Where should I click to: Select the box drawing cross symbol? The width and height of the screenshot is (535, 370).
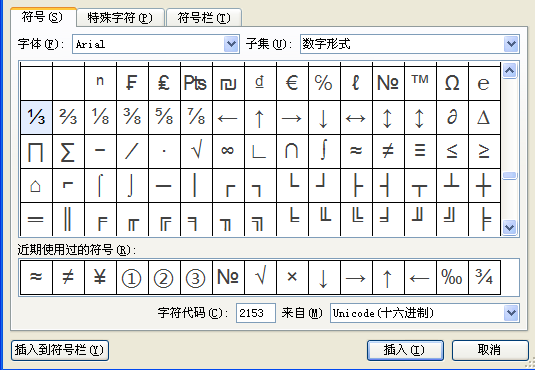tap(484, 185)
